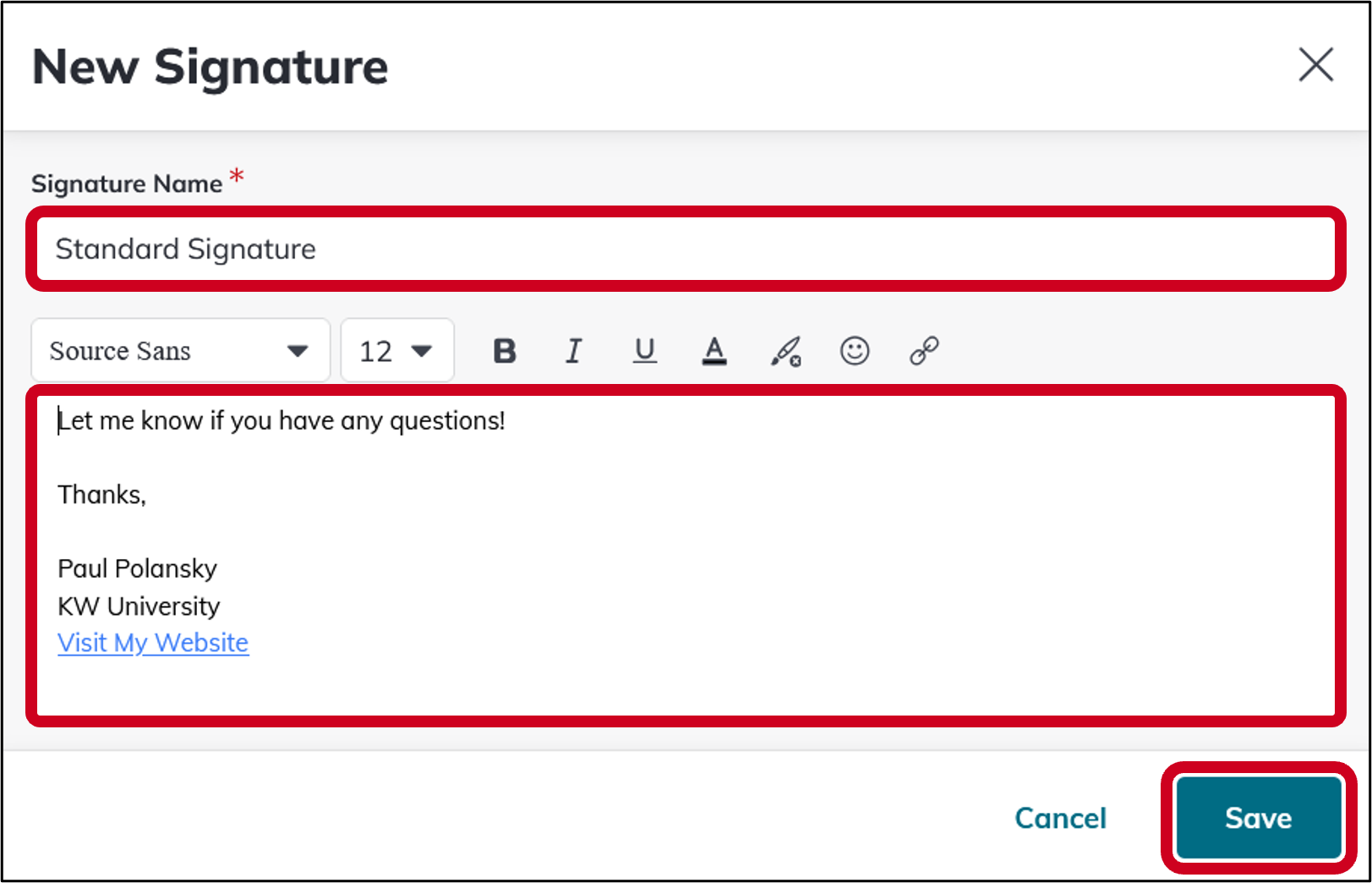
Task: Open the font size 12 dropdown
Action: [396, 350]
